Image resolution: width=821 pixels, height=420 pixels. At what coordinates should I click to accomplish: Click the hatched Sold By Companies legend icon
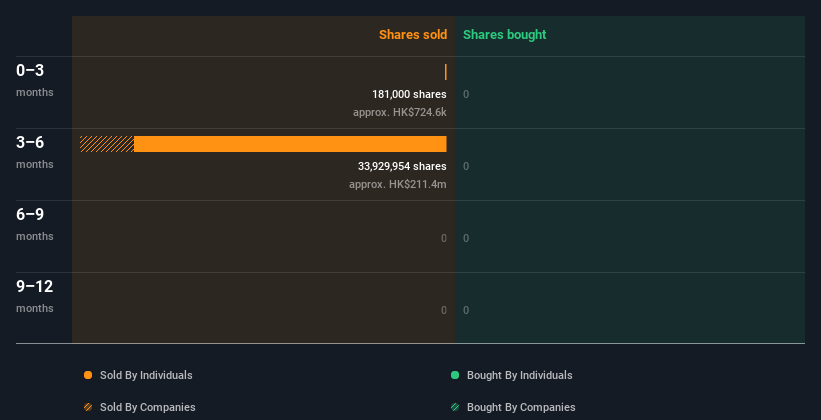pyautogui.click(x=88, y=407)
